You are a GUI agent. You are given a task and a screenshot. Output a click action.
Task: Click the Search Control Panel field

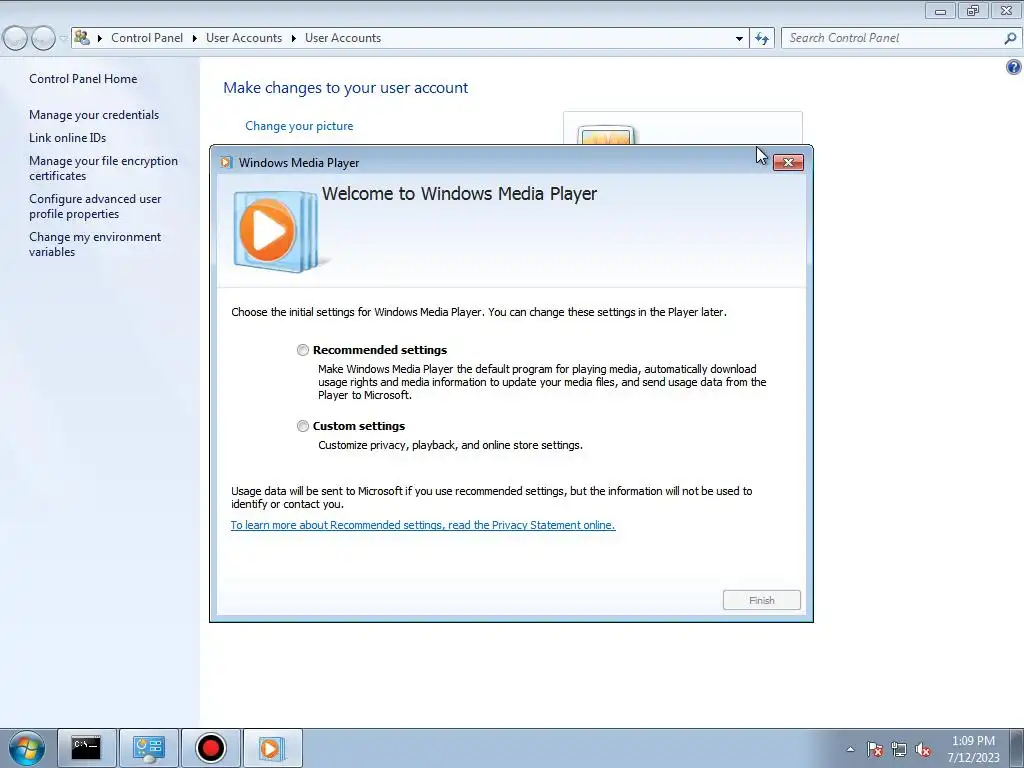coord(893,38)
